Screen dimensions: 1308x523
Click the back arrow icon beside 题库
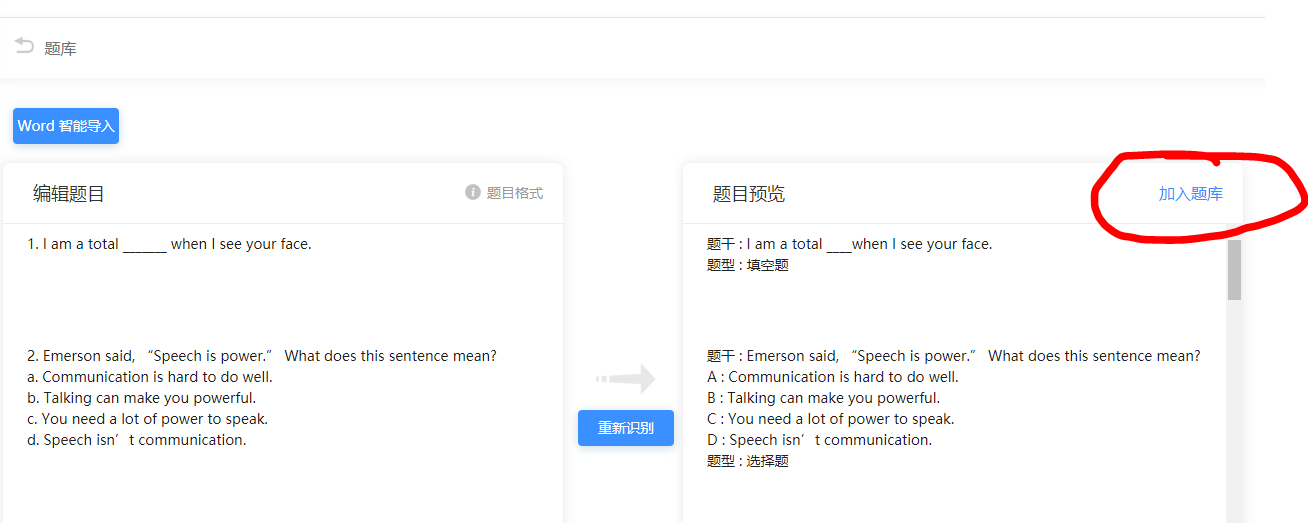pos(24,46)
